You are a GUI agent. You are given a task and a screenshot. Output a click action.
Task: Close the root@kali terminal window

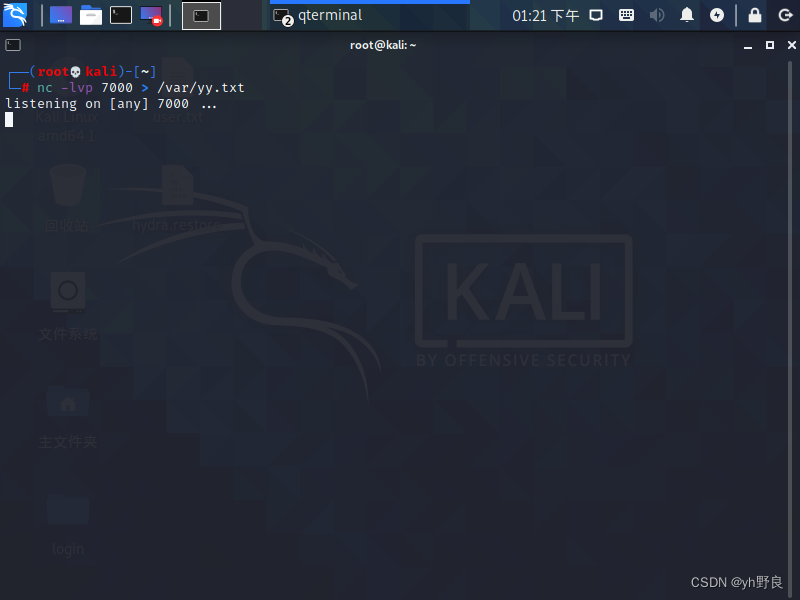pos(792,45)
